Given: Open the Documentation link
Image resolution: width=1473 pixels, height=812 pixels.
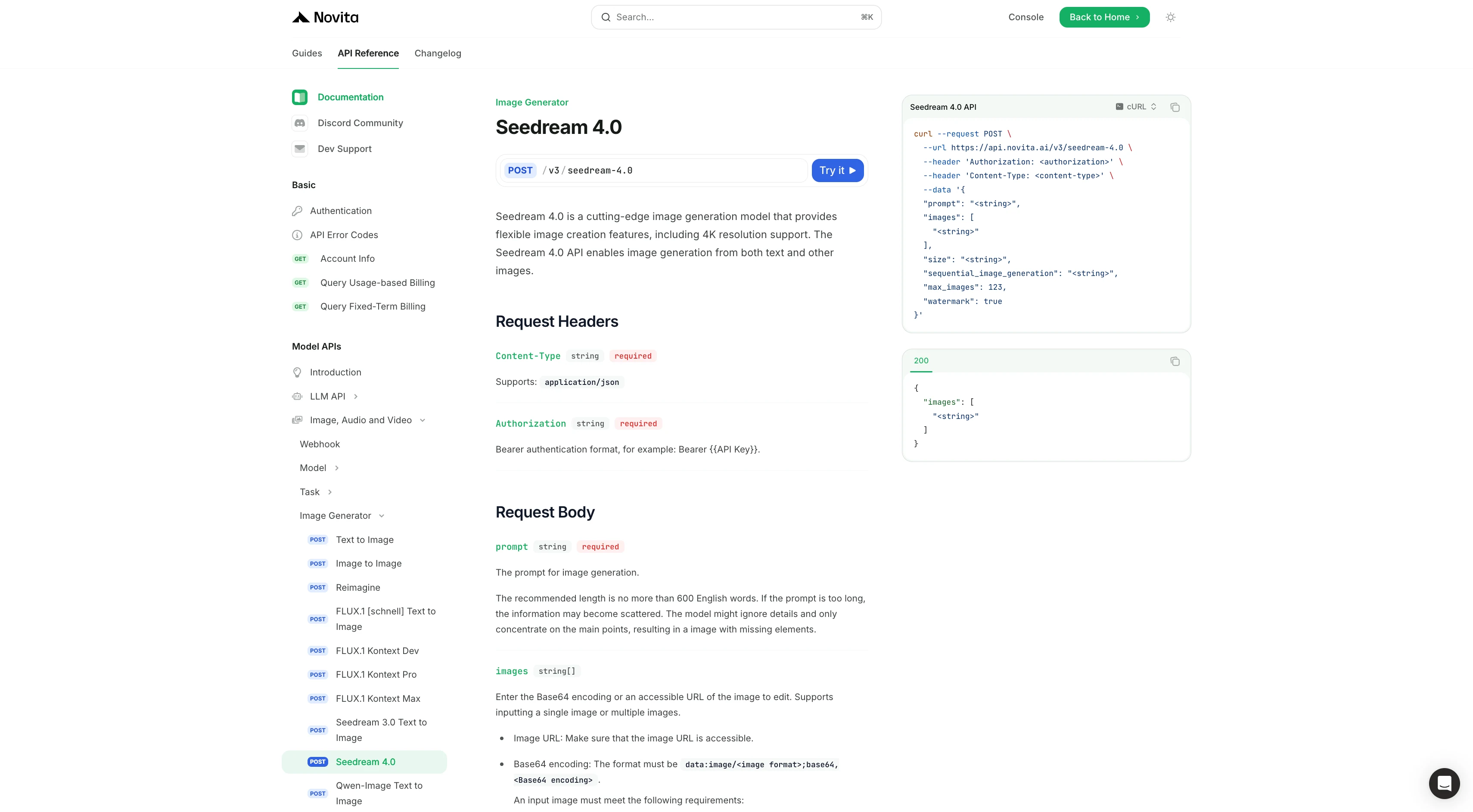Looking at the screenshot, I should [x=350, y=97].
